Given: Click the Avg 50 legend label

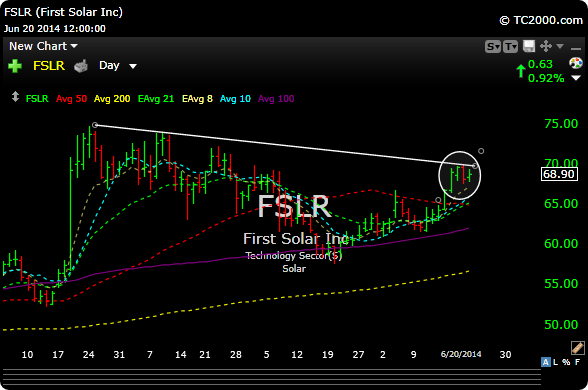Looking at the screenshot, I should pos(71,99).
